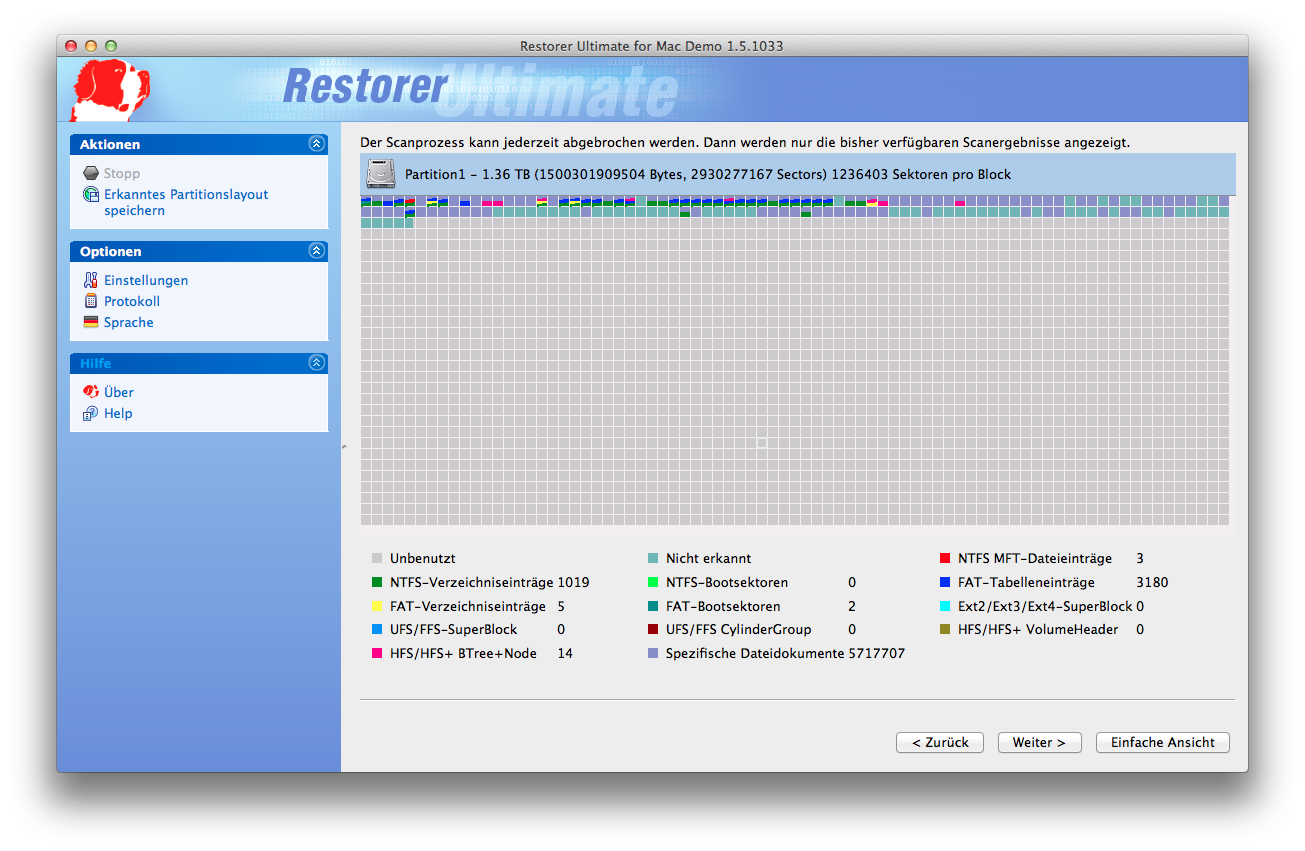The image size is (1305, 851).
Task: Click the 'NTFS-Bootsektoren' label
Action: click(x=727, y=582)
